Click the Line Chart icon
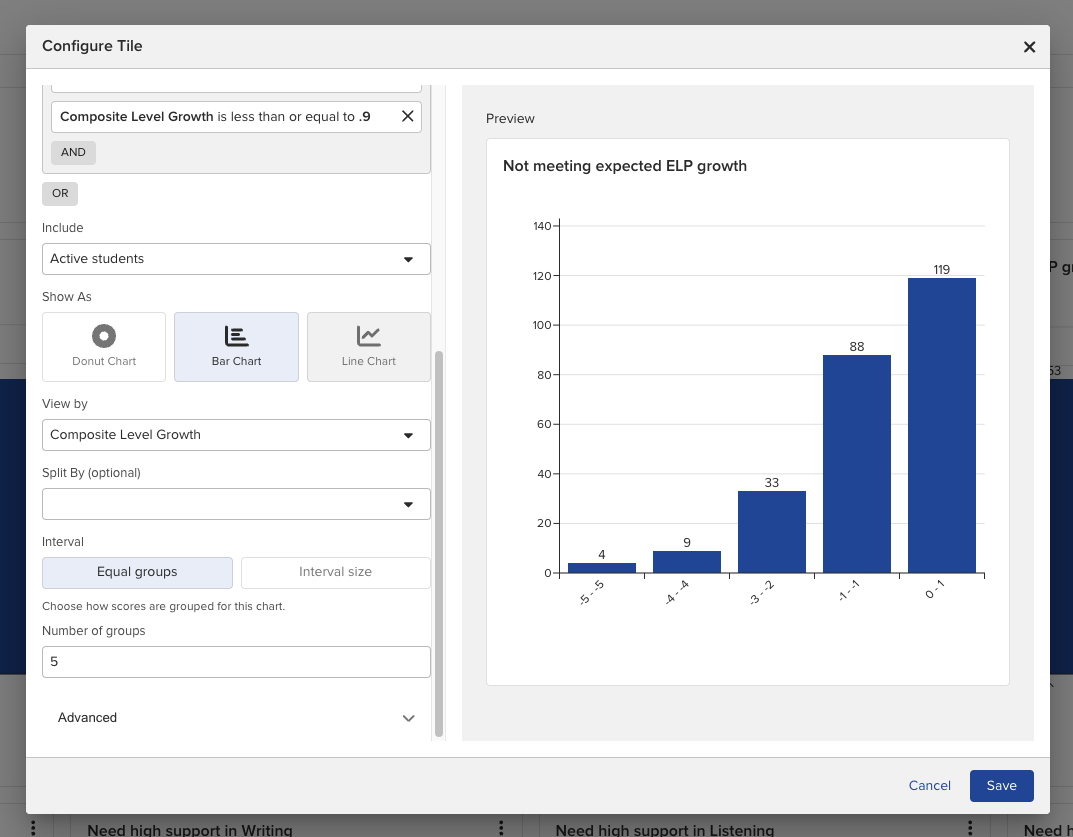Viewport: 1073px width, 837px height. tap(369, 336)
